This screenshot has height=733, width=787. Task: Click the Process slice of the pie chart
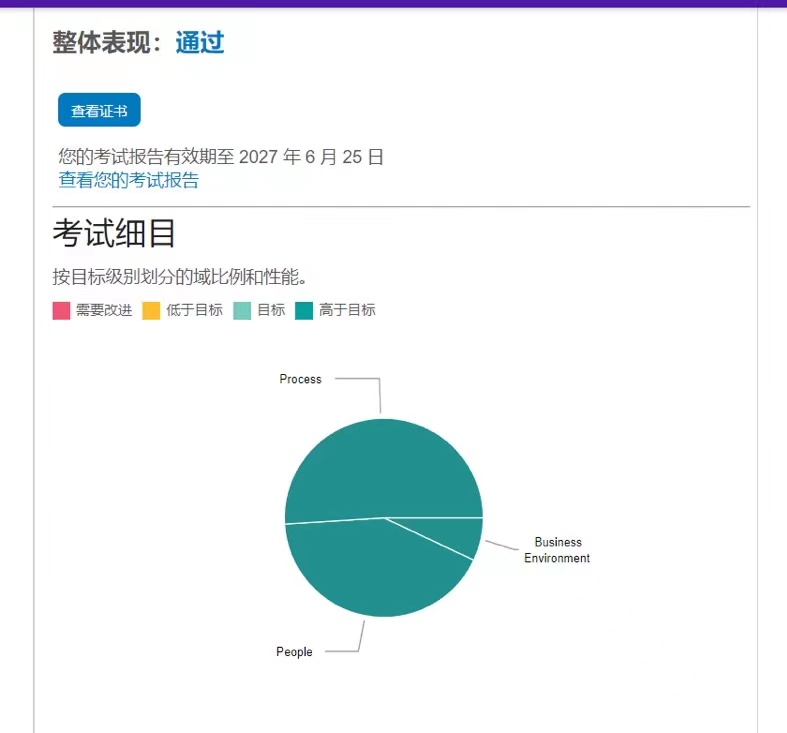(x=385, y=465)
